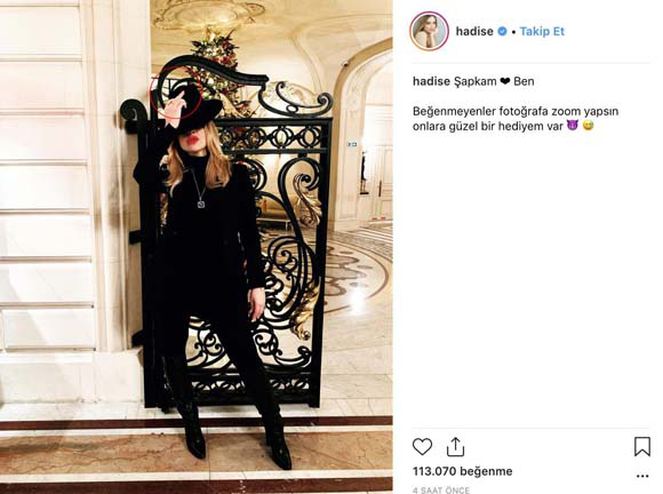This screenshot has height=494, width=663.
Task: Save the post with the bookmark icon
Action: pos(642,447)
